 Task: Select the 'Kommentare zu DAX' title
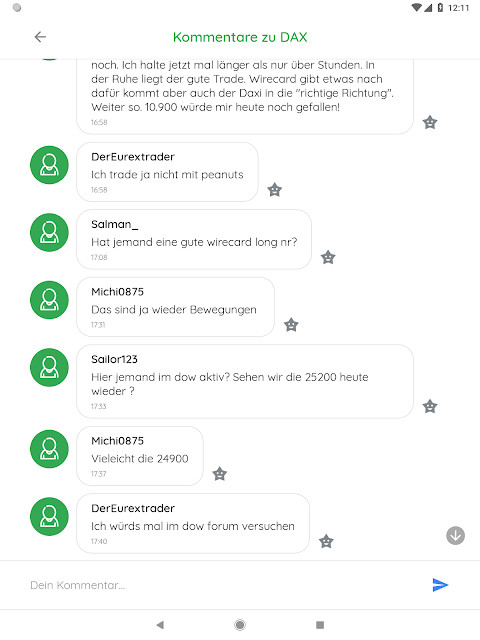tap(240, 37)
